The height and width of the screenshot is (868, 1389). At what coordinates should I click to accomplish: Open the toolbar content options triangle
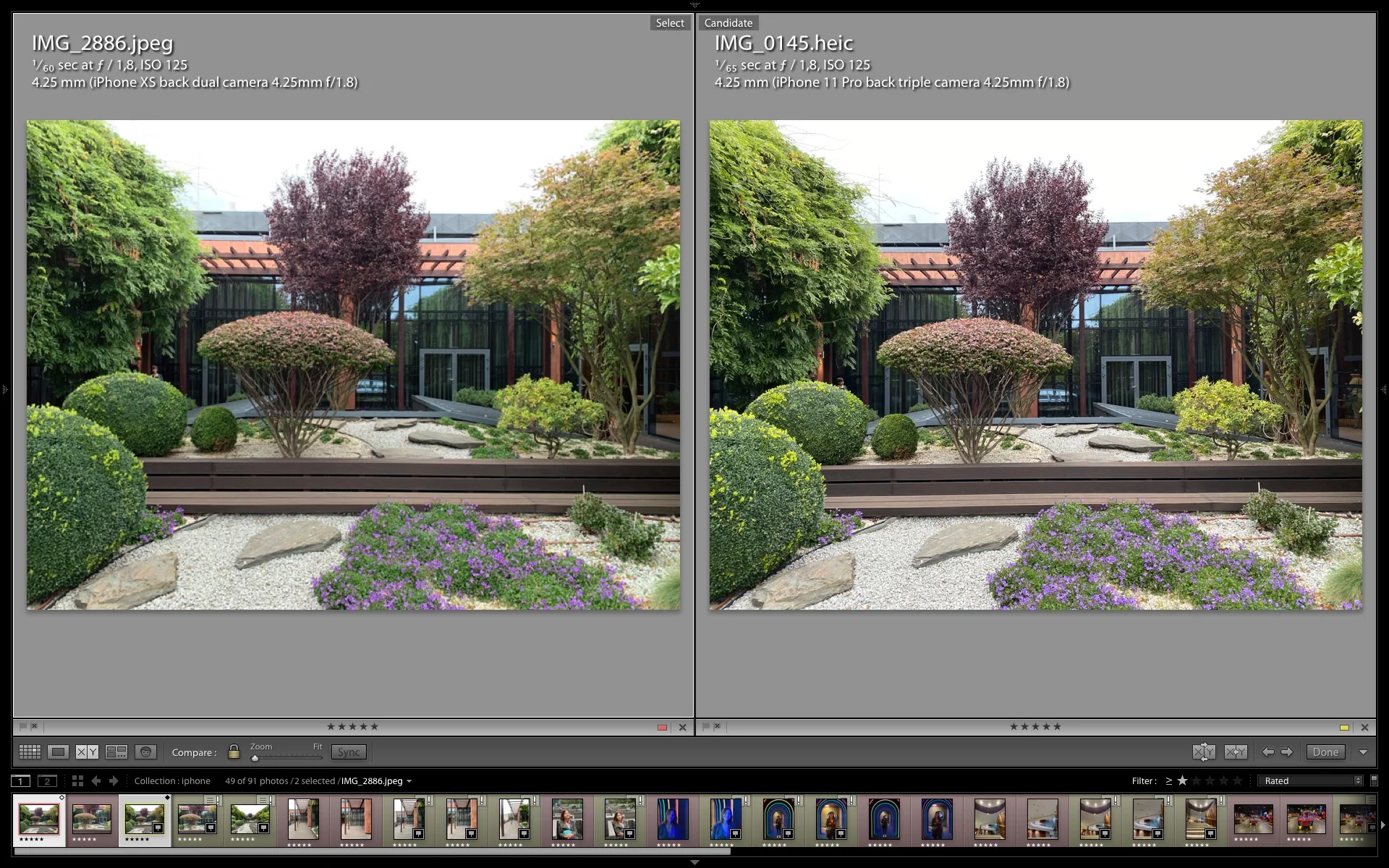[x=1363, y=752]
